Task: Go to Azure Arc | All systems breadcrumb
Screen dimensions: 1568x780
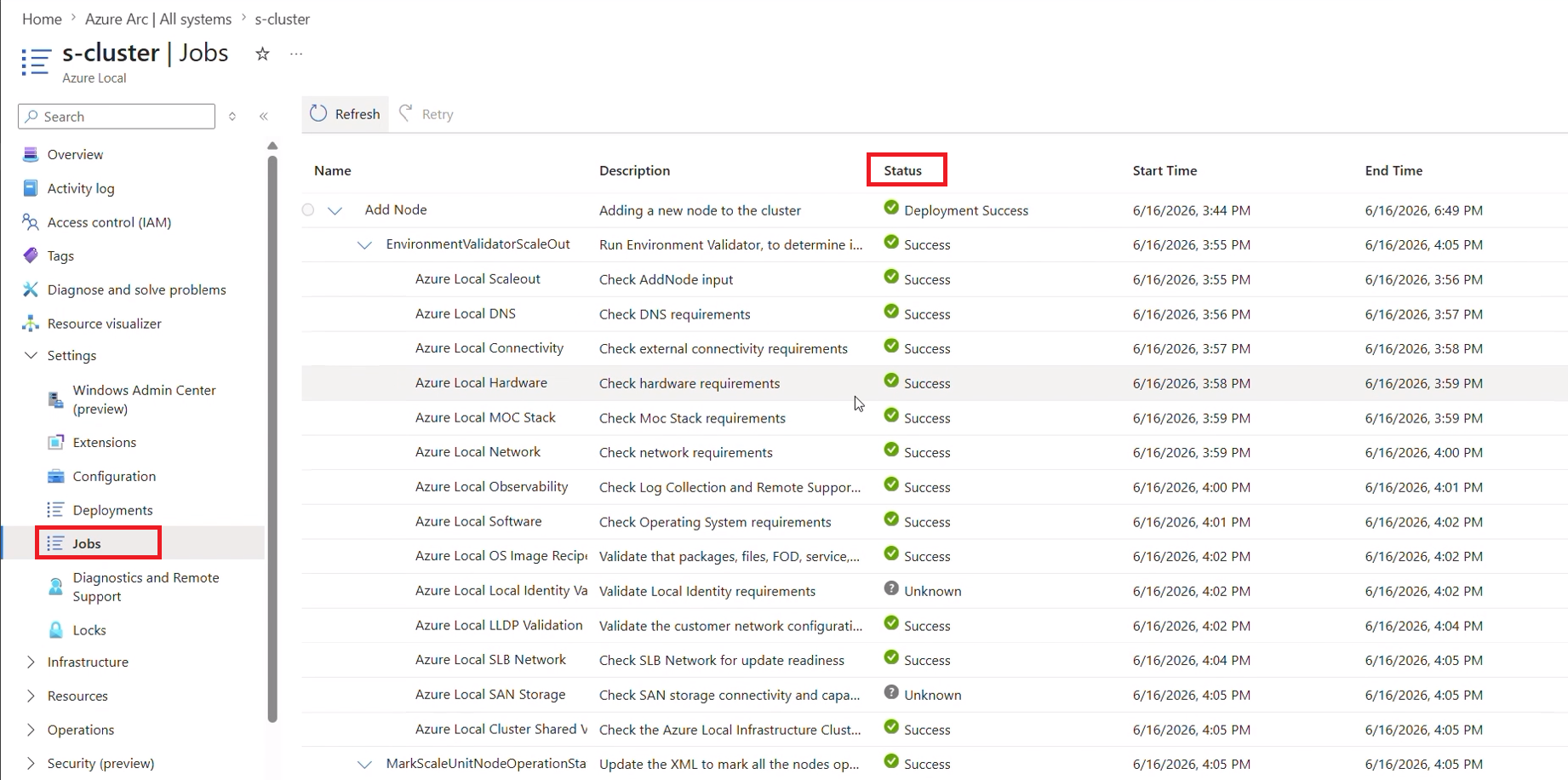Action: (x=158, y=19)
